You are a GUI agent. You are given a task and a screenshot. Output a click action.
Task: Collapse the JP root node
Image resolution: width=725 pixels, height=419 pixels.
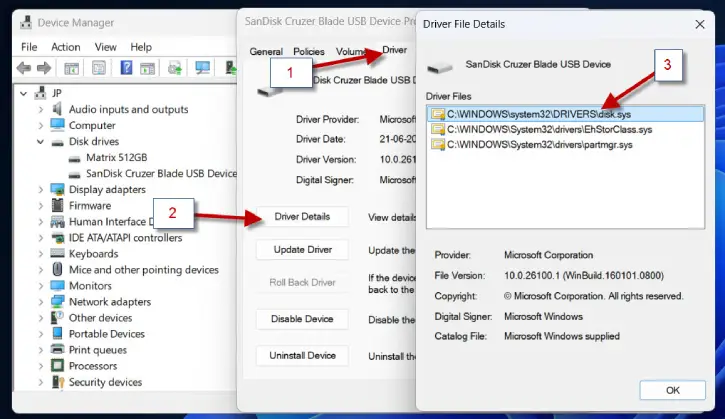tap(24, 93)
